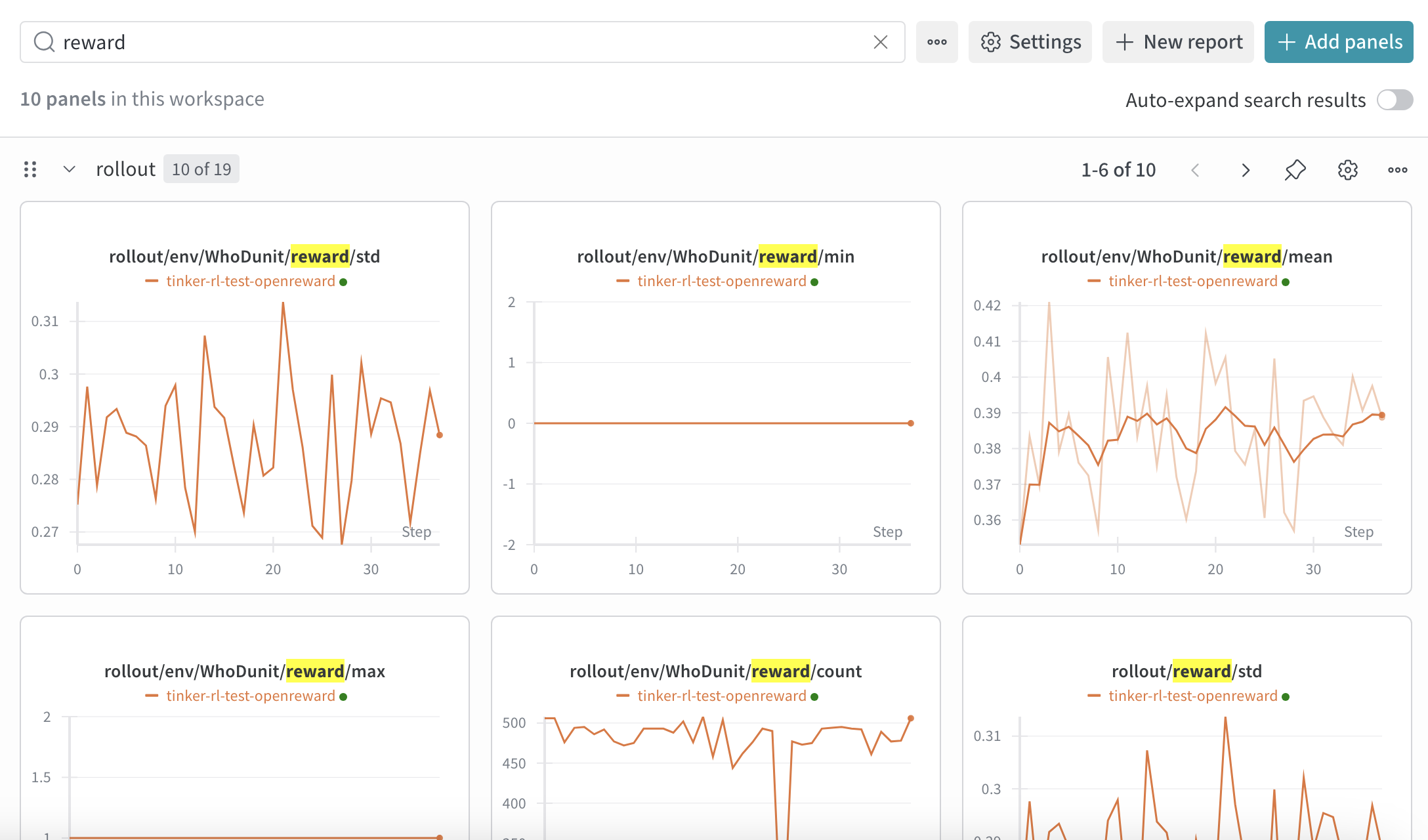Clear the reward search query
Screen dimensions: 1428x840
pos(880,42)
